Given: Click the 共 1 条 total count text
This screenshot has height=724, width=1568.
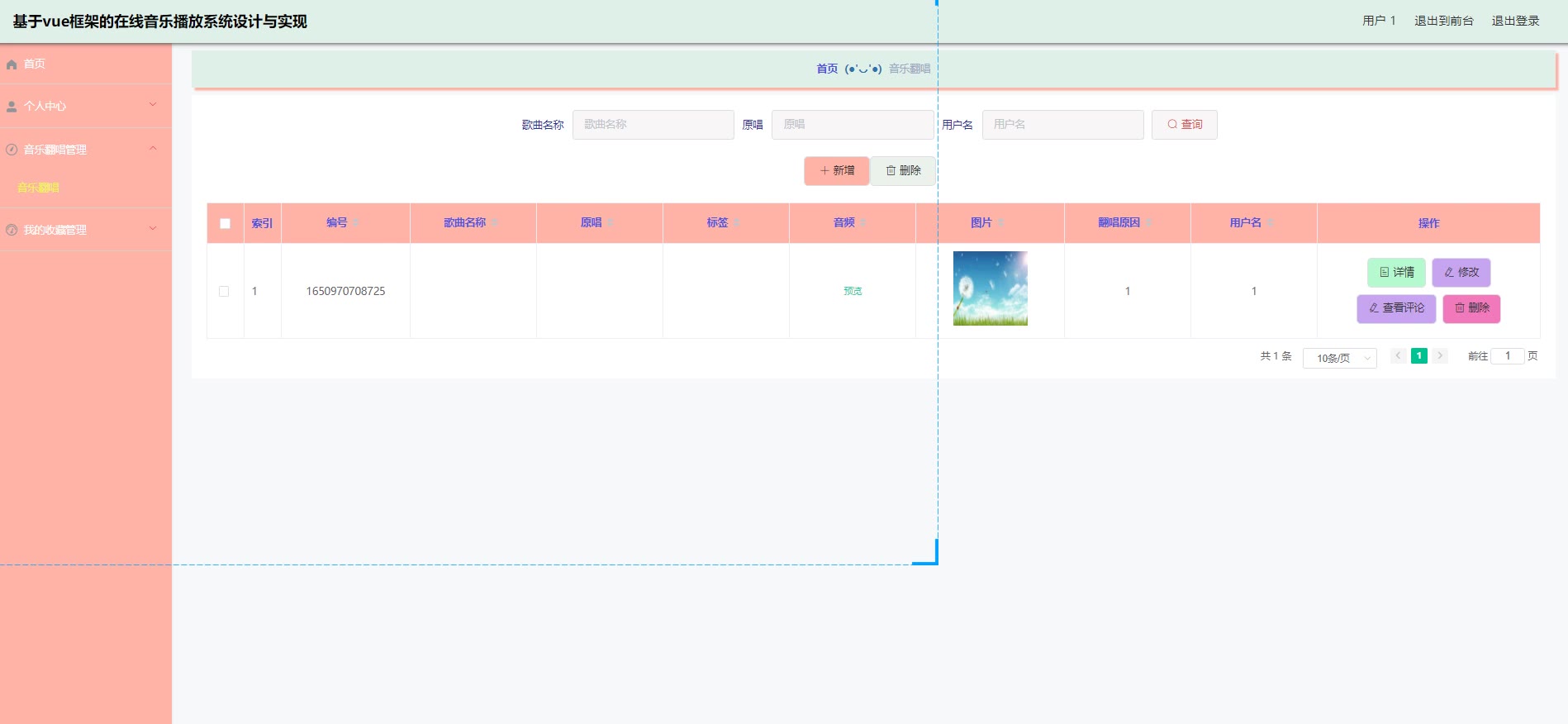Looking at the screenshot, I should coord(1276,356).
